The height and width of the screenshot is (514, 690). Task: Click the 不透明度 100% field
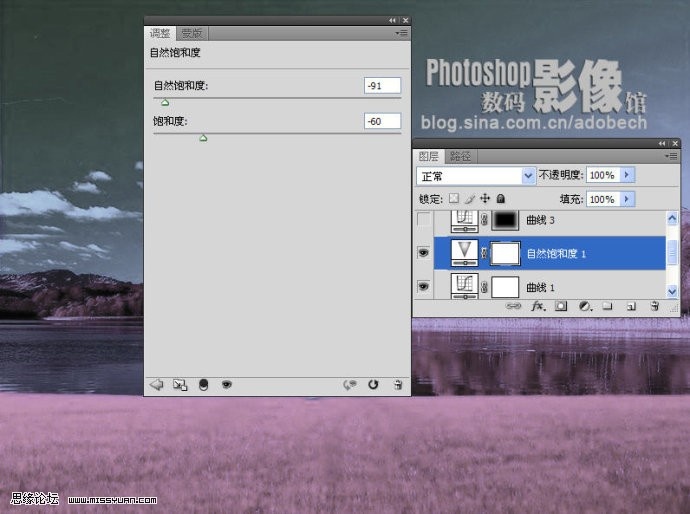603,175
